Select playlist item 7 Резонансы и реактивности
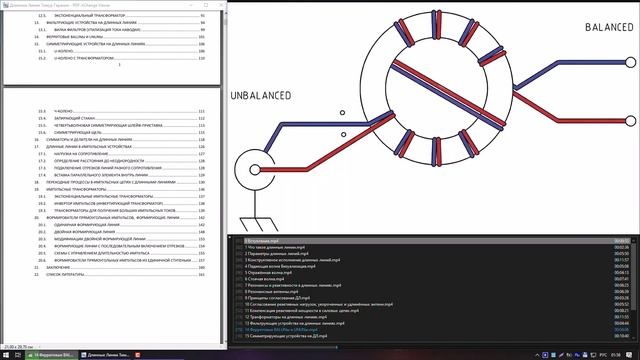 coord(433,285)
